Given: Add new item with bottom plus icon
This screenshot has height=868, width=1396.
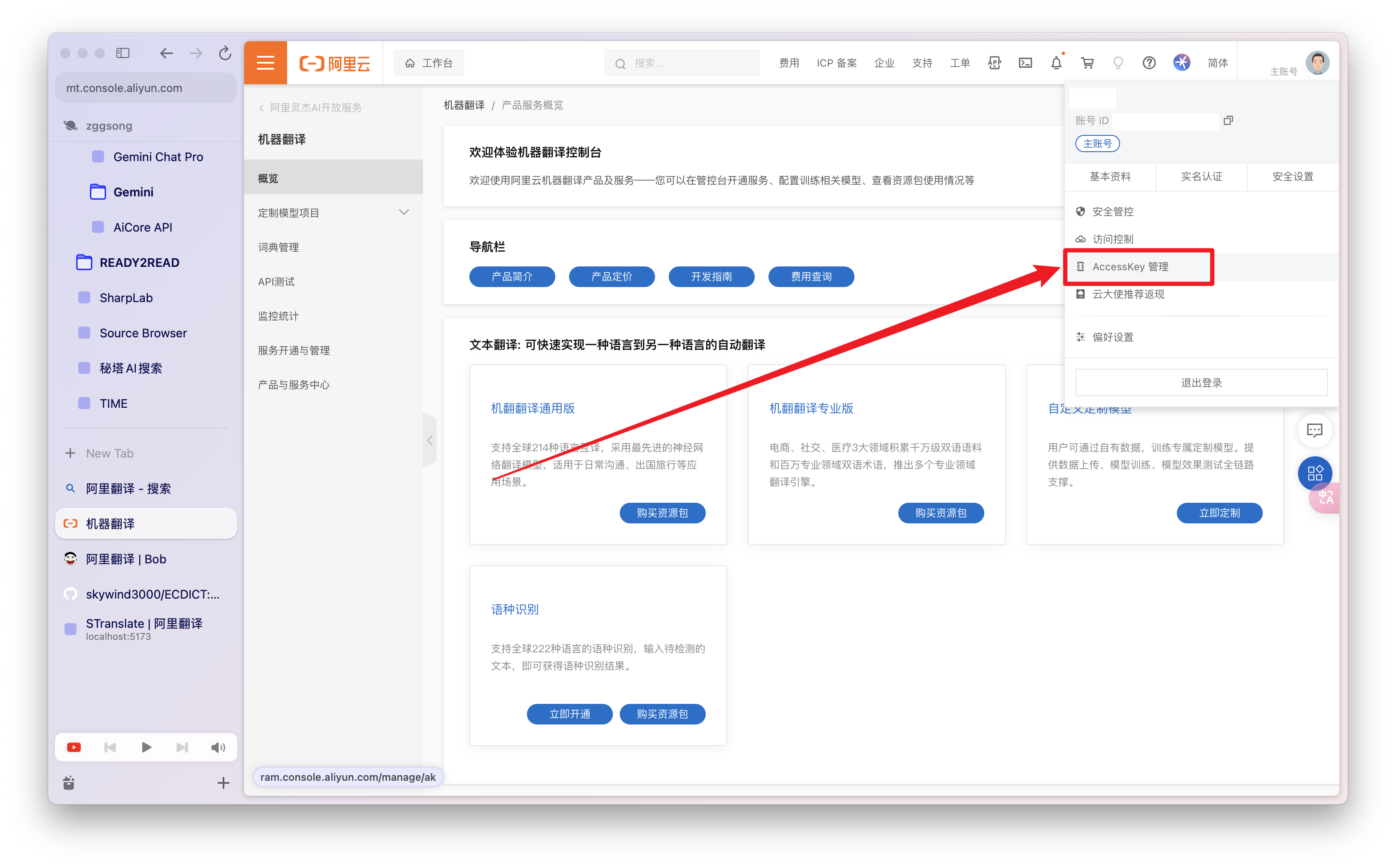Looking at the screenshot, I should (223, 783).
